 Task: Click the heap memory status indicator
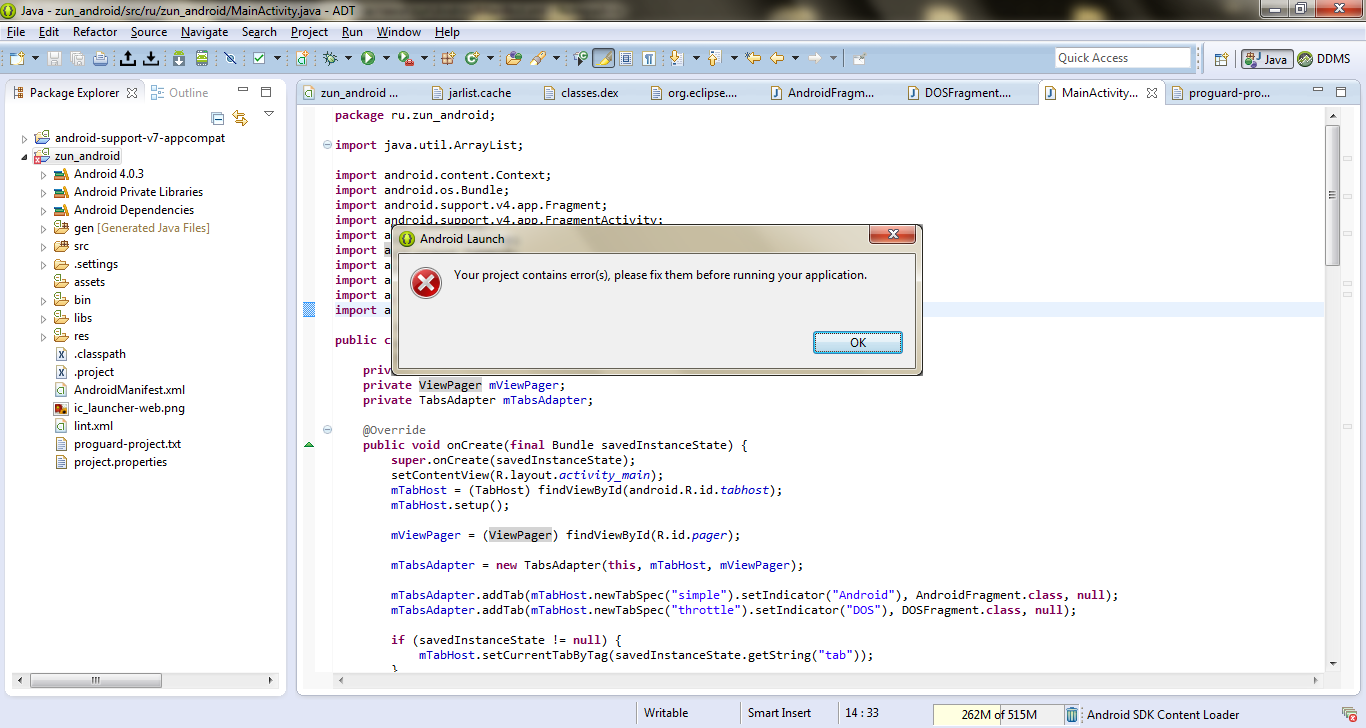point(997,714)
